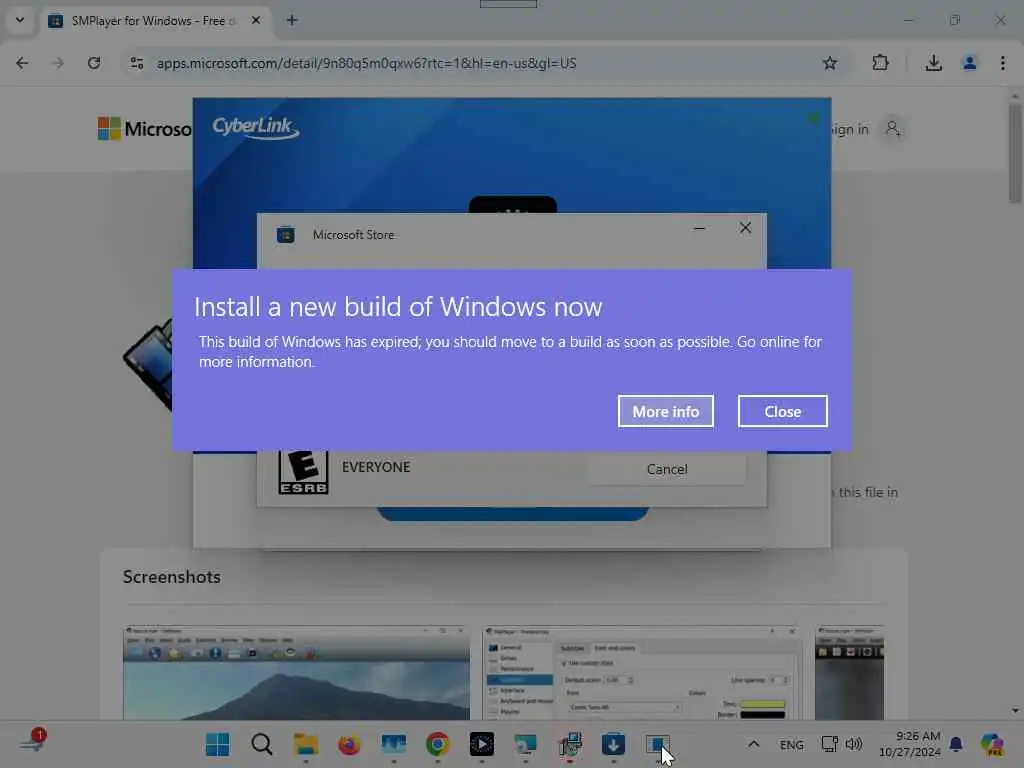Viewport: 1024px width, 768px height.
Task: Show hidden system tray icons
Action: 753,744
